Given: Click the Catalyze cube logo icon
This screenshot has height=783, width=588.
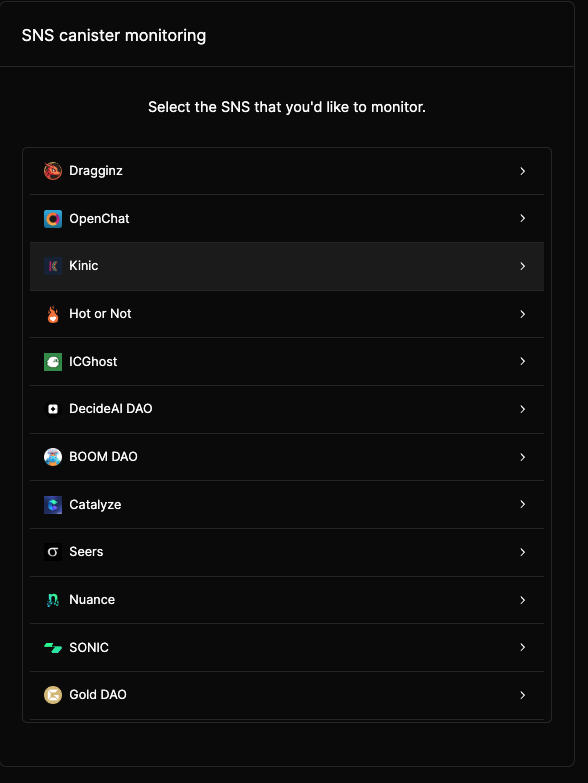Looking at the screenshot, I should [53, 505].
